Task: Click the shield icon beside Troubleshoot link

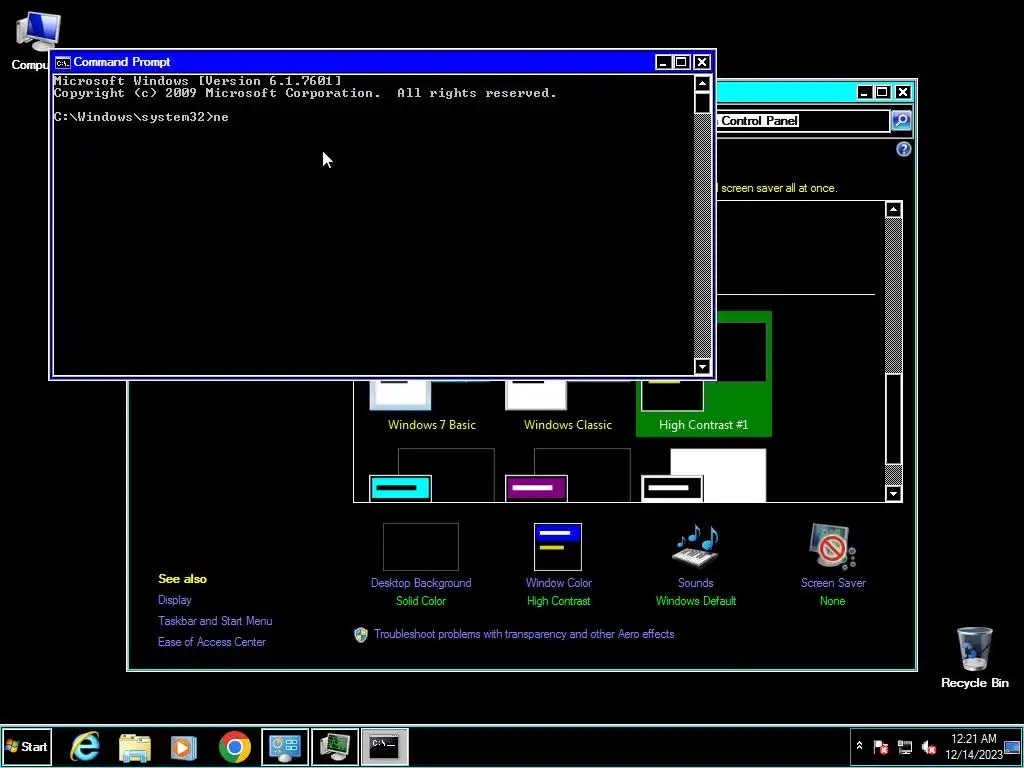Action: coord(361,635)
